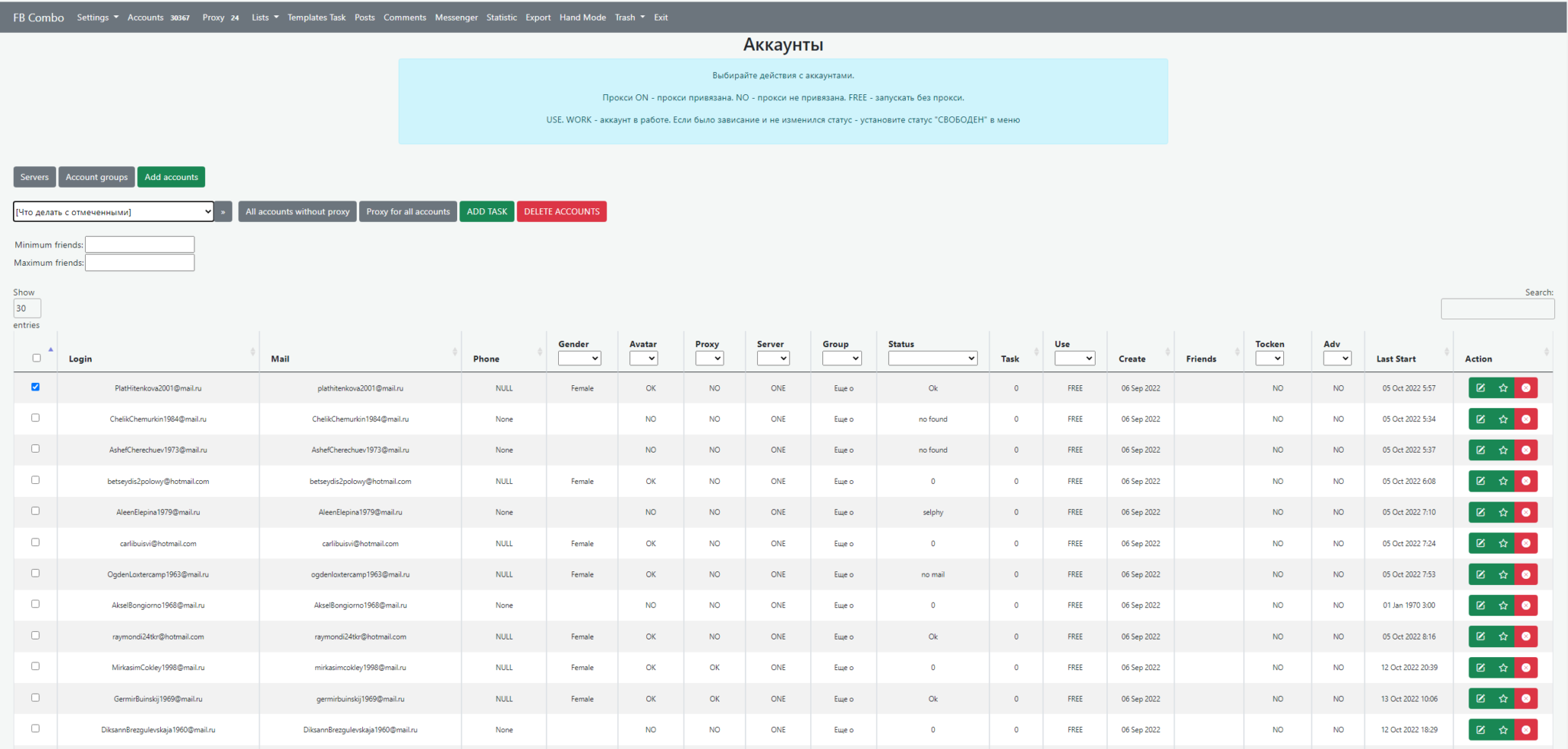Viewport: 1568px width, 749px height.
Task: Expand the Status column filter dropdown
Action: (x=932, y=358)
